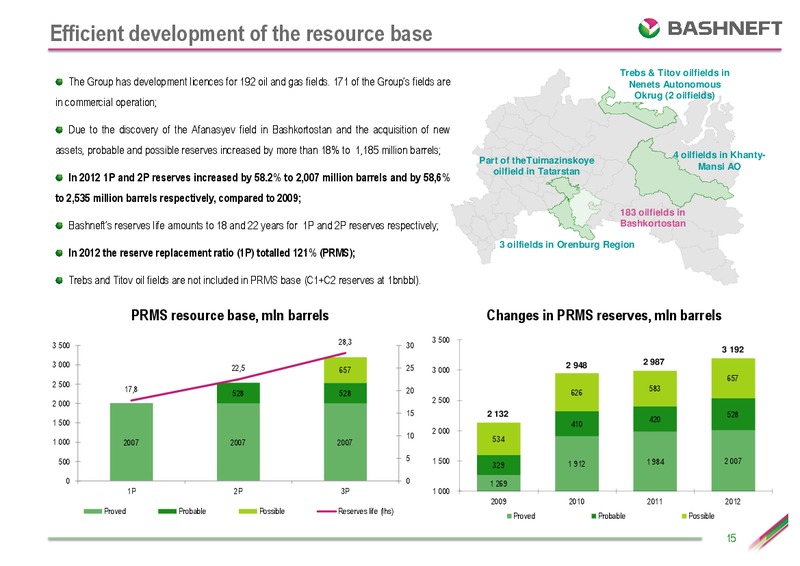Click the "Trebs & Titov oilfields in Nenets Autonomous Okrug" map label

point(674,84)
